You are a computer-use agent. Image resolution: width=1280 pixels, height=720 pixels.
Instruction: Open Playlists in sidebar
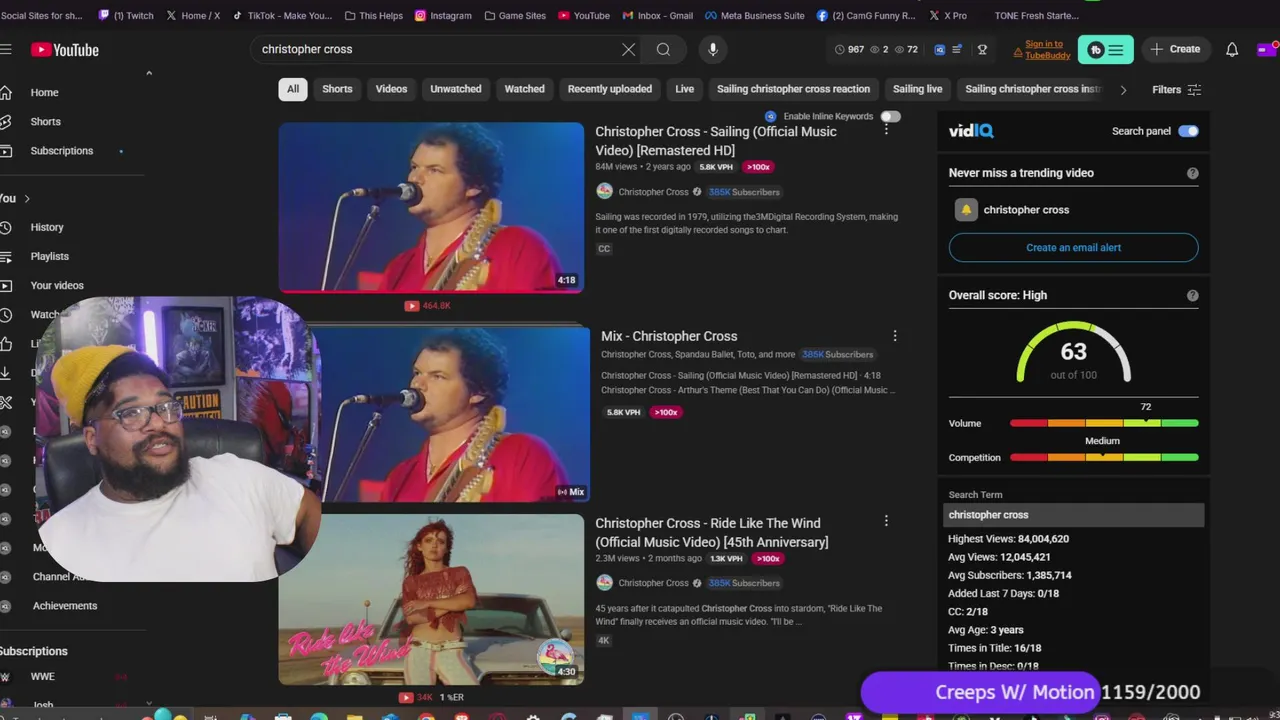(49, 256)
